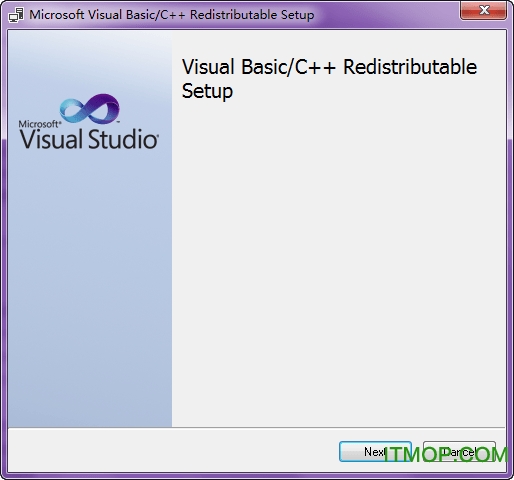Click the word Setup under the heading
The height and width of the screenshot is (480, 514).
pos(207,91)
